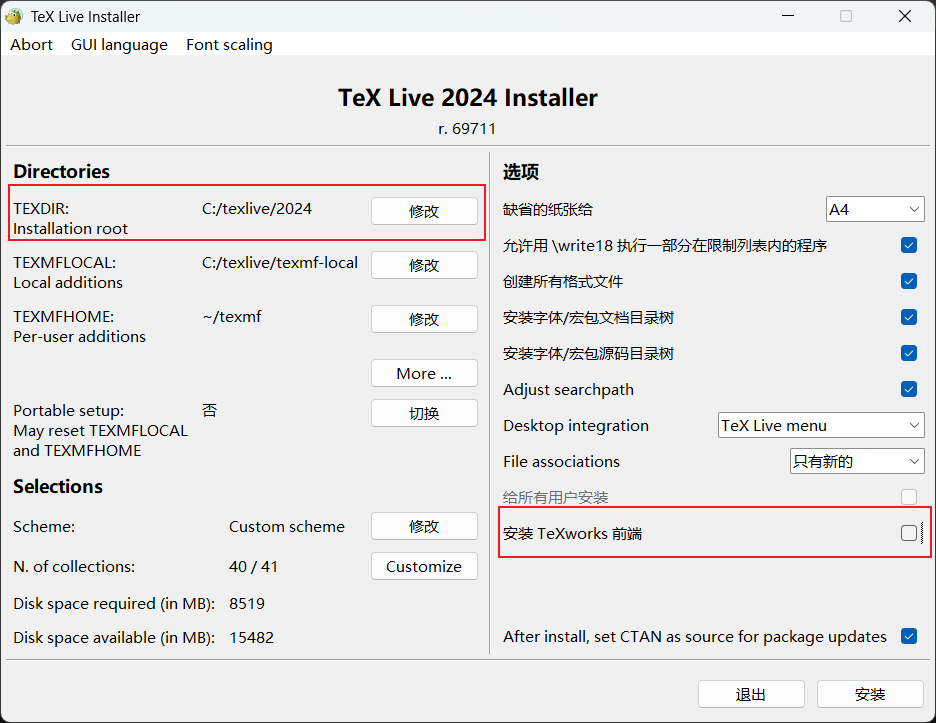This screenshot has width=936, height=723.
Task: Open the Font scaling menu
Action: pyautogui.click(x=229, y=45)
